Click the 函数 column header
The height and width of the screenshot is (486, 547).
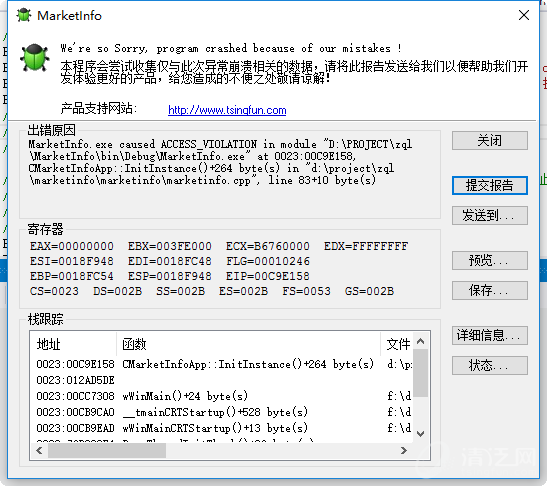(248, 344)
